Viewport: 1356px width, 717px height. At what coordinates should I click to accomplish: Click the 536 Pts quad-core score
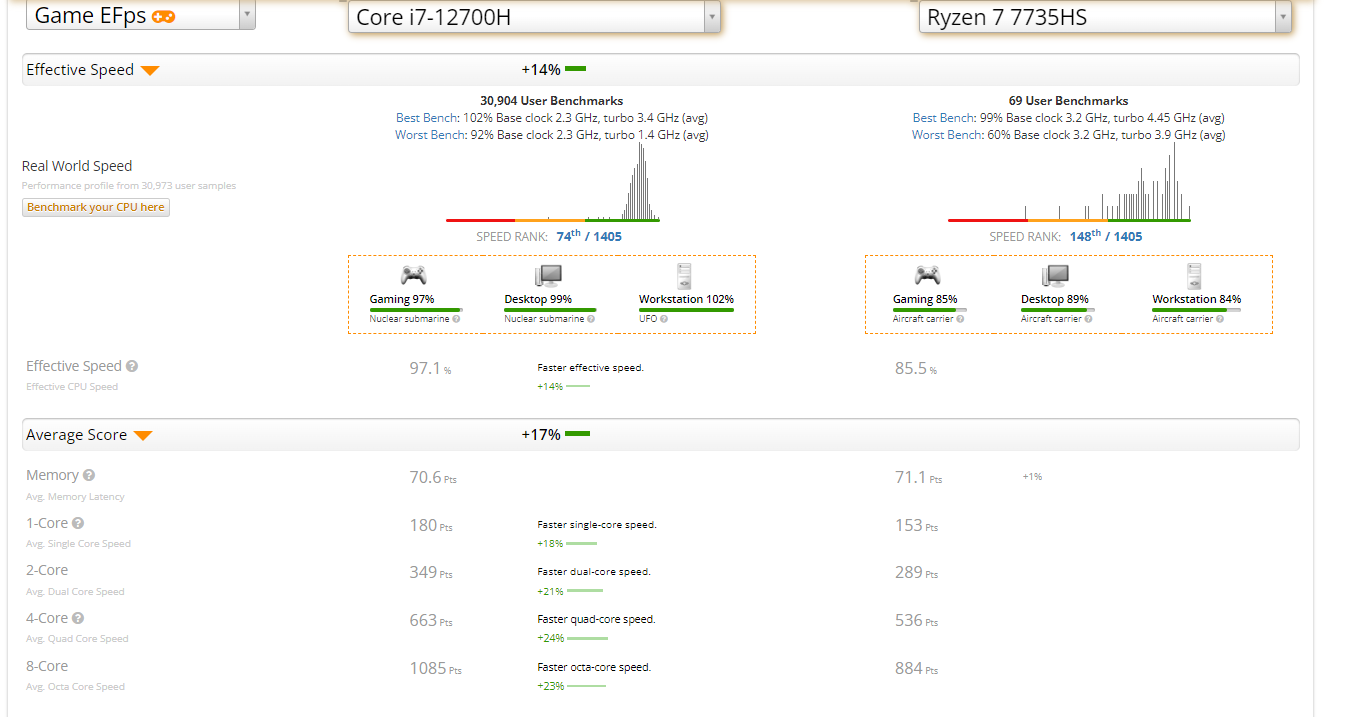[x=916, y=621]
